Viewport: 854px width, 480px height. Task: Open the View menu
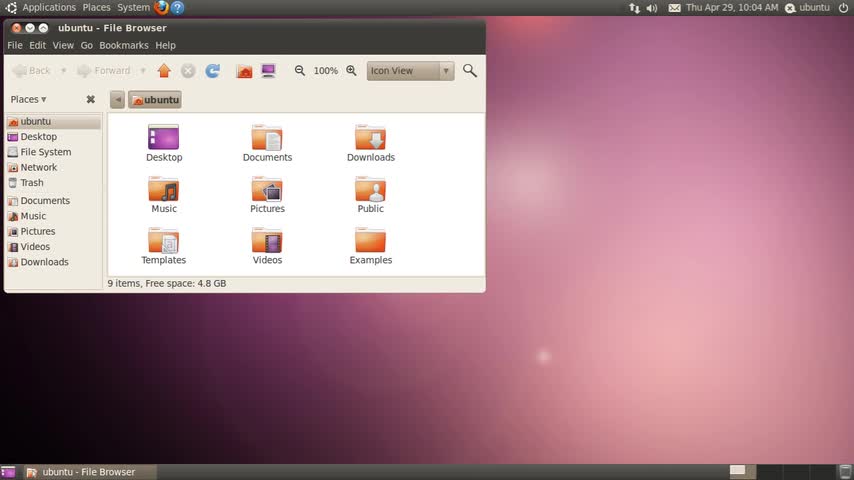tap(63, 45)
